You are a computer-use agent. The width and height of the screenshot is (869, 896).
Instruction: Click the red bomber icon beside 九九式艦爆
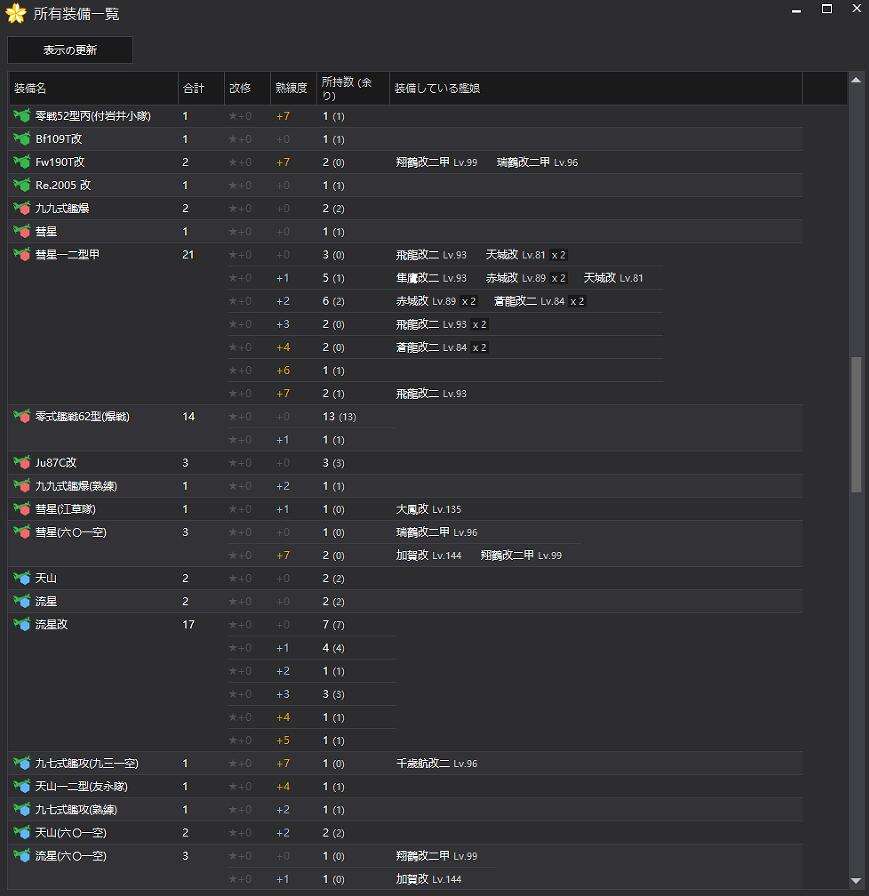[22, 209]
